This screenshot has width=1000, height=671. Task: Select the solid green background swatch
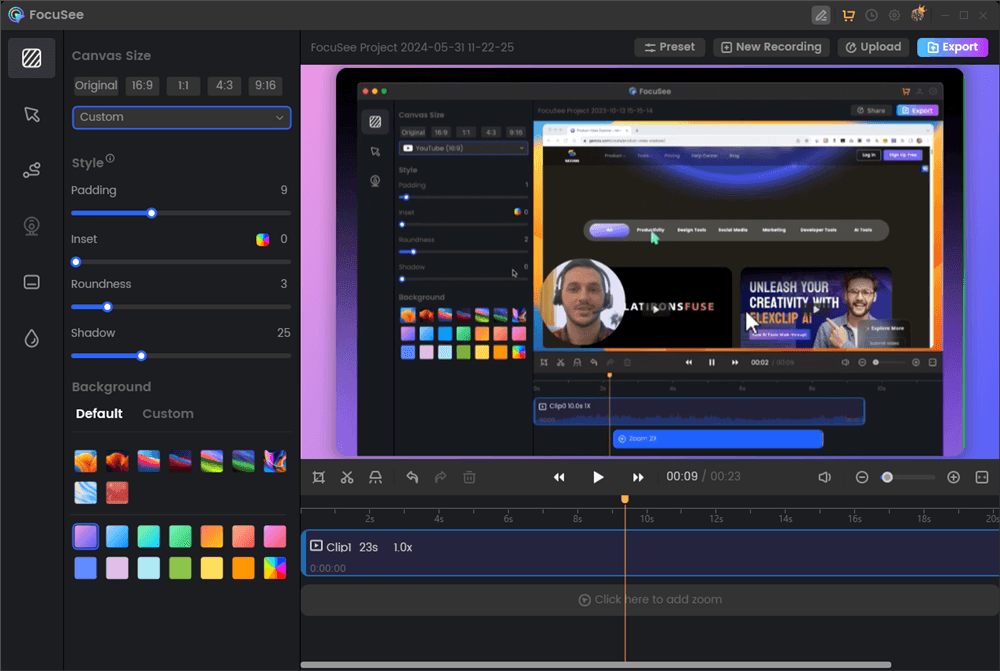pos(180,568)
